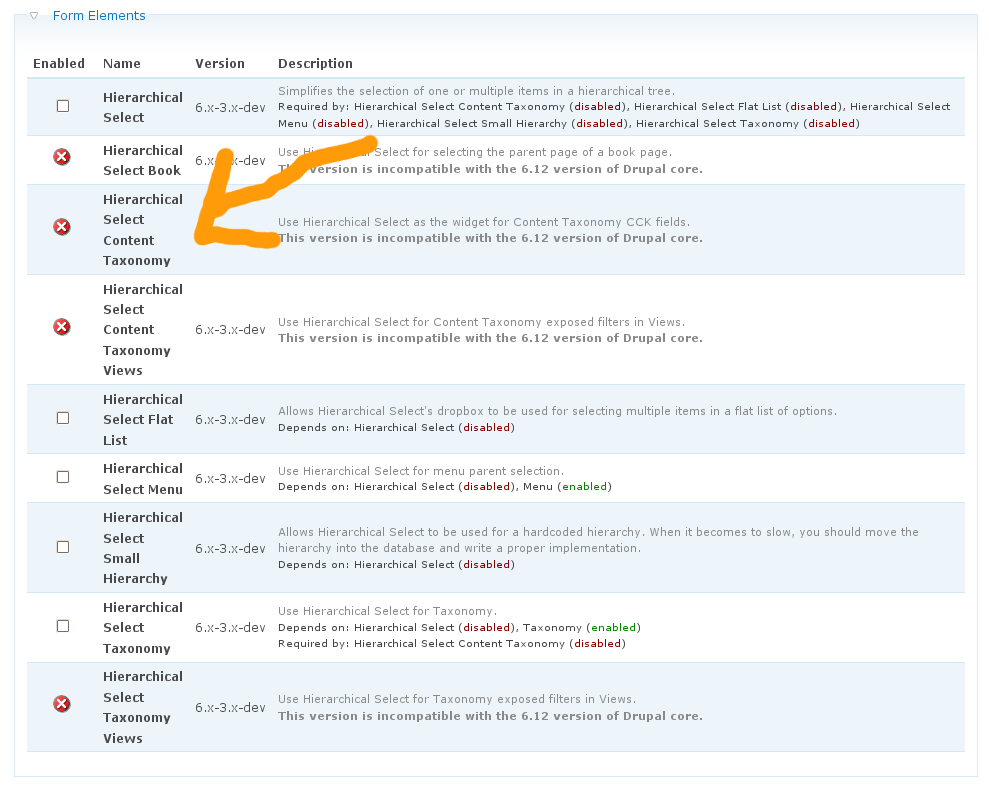The image size is (989, 790).
Task: Click the red X for Hierarchical Select Taxonomy Views
Action: (x=62, y=704)
